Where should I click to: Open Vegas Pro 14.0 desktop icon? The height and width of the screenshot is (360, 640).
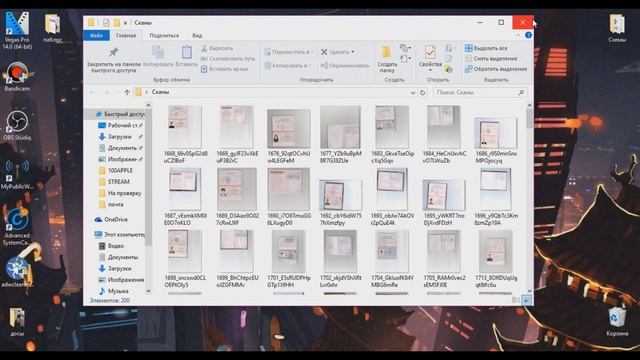pos(17,30)
